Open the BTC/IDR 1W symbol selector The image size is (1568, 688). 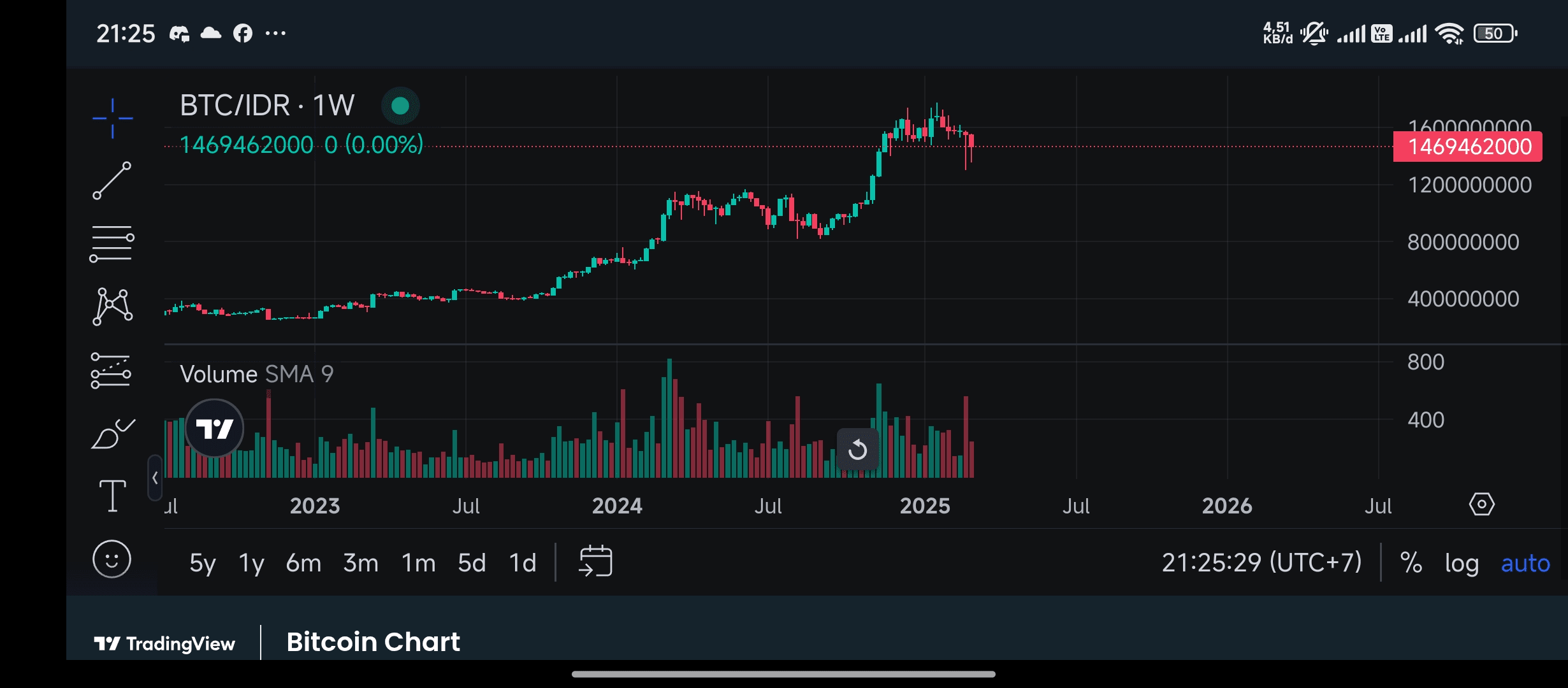(266, 106)
